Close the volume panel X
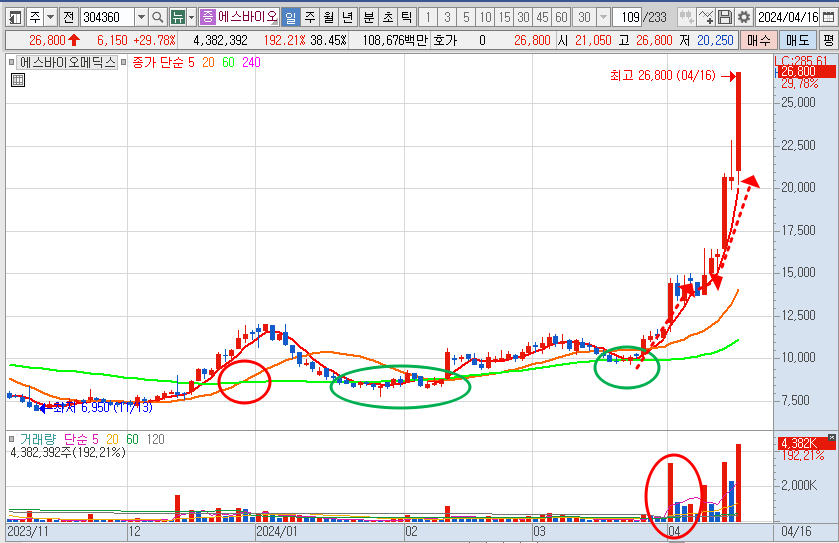The image size is (839, 543). click(x=832, y=438)
